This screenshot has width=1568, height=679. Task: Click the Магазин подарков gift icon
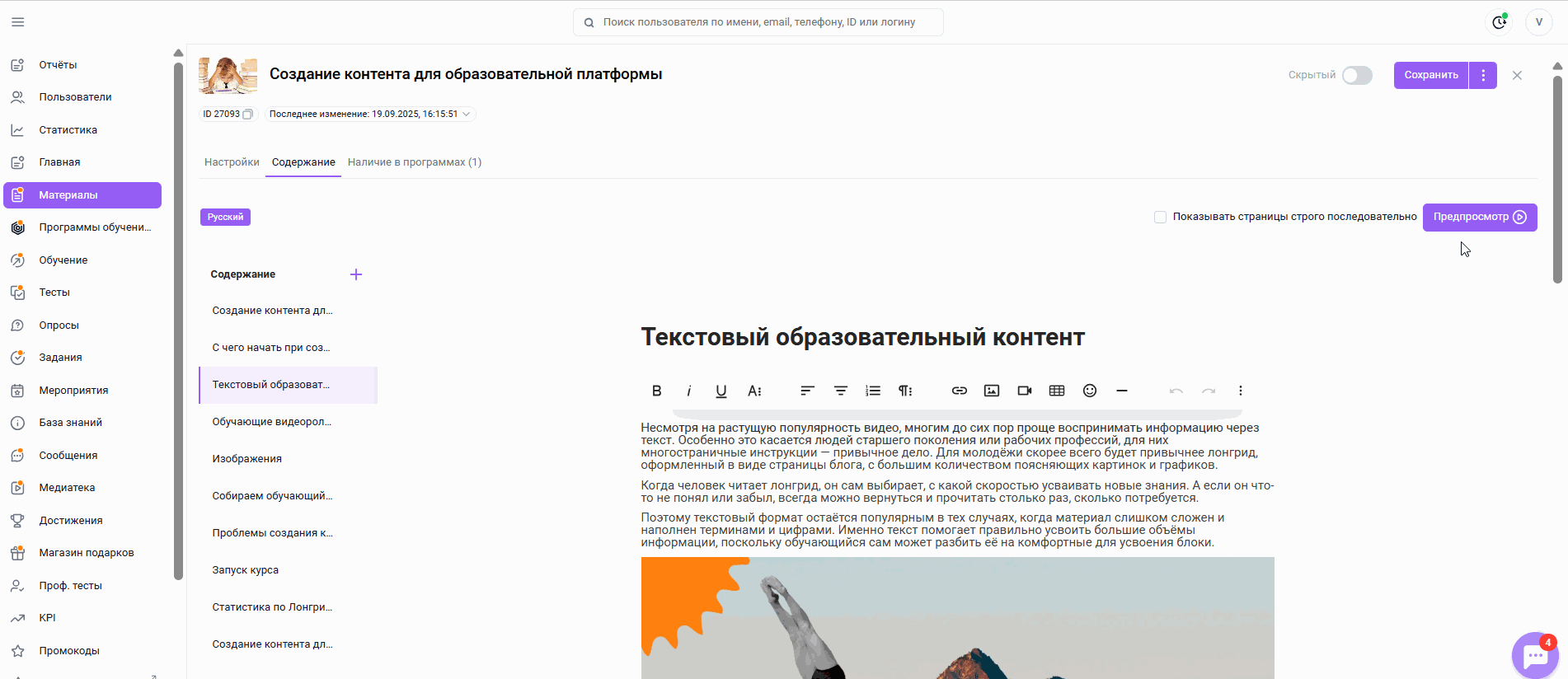click(17, 553)
